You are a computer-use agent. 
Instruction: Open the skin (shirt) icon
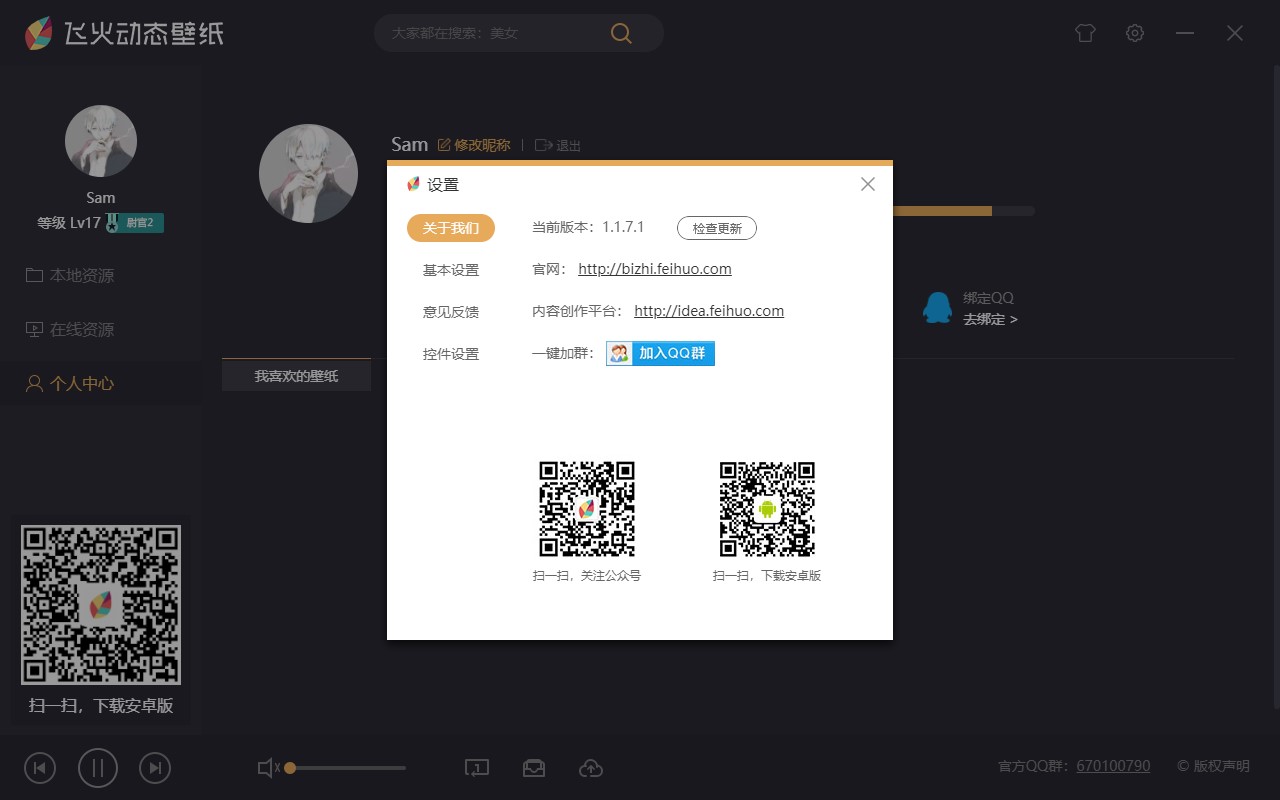1085,33
